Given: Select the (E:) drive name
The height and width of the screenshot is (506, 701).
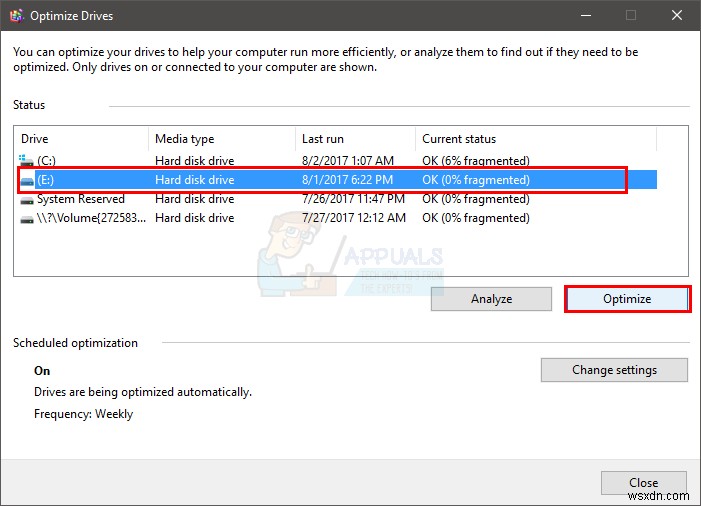Looking at the screenshot, I should tap(45, 180).
